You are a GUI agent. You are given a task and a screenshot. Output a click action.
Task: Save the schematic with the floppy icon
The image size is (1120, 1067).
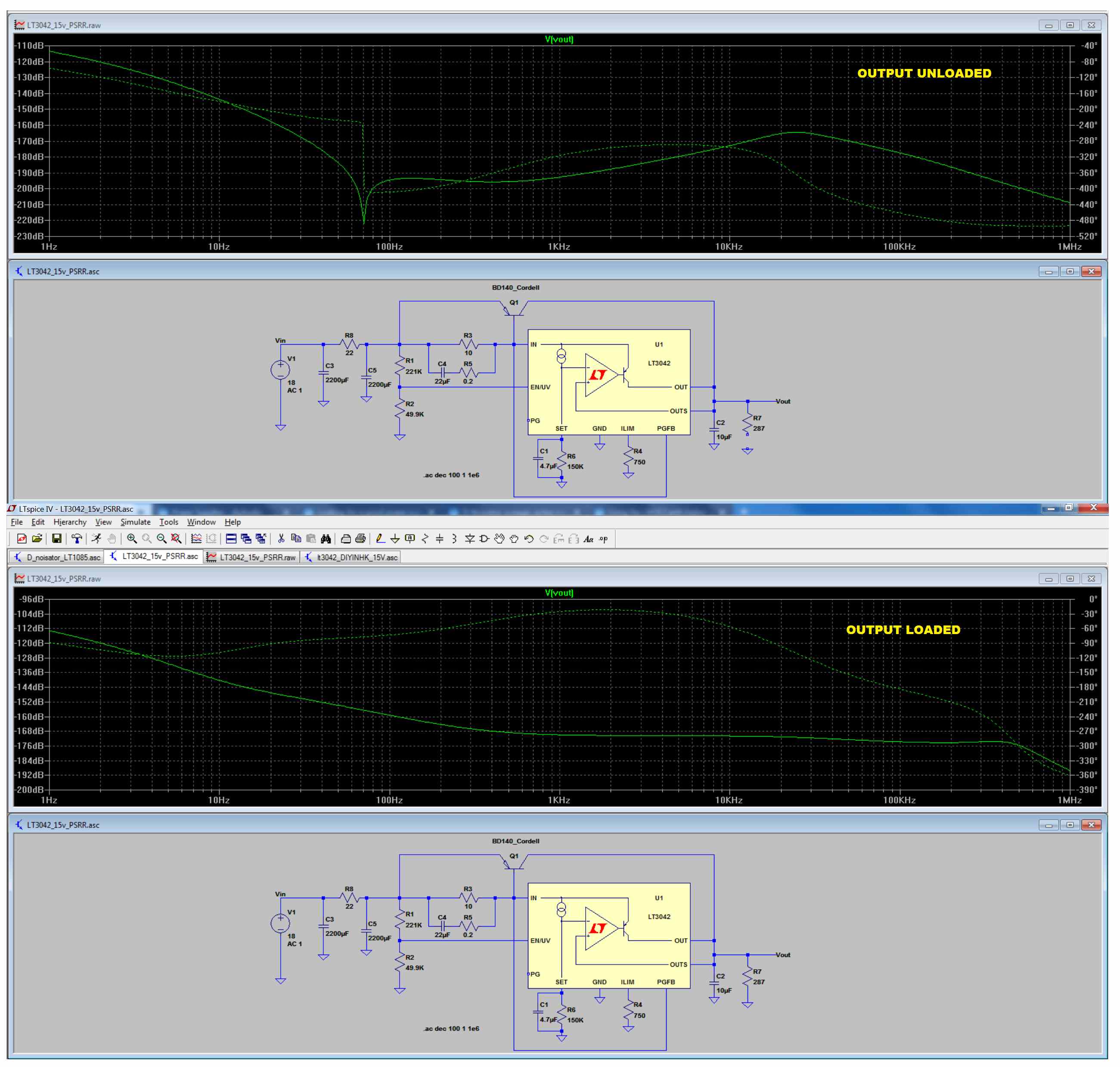coord(57,538)
